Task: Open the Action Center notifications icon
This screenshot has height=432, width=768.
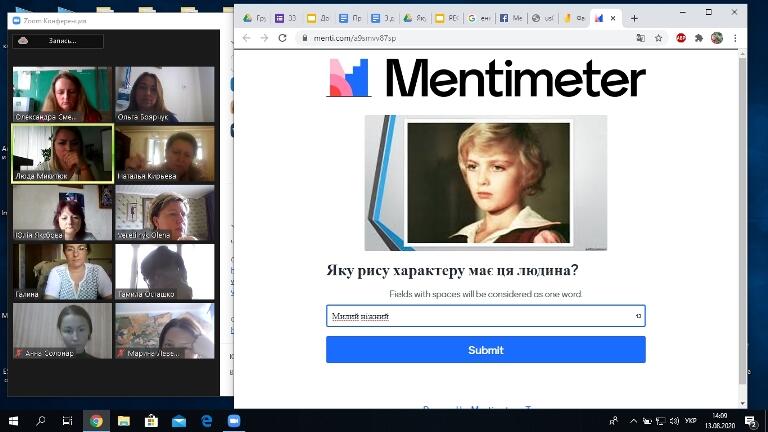Action: pos(750,421)
